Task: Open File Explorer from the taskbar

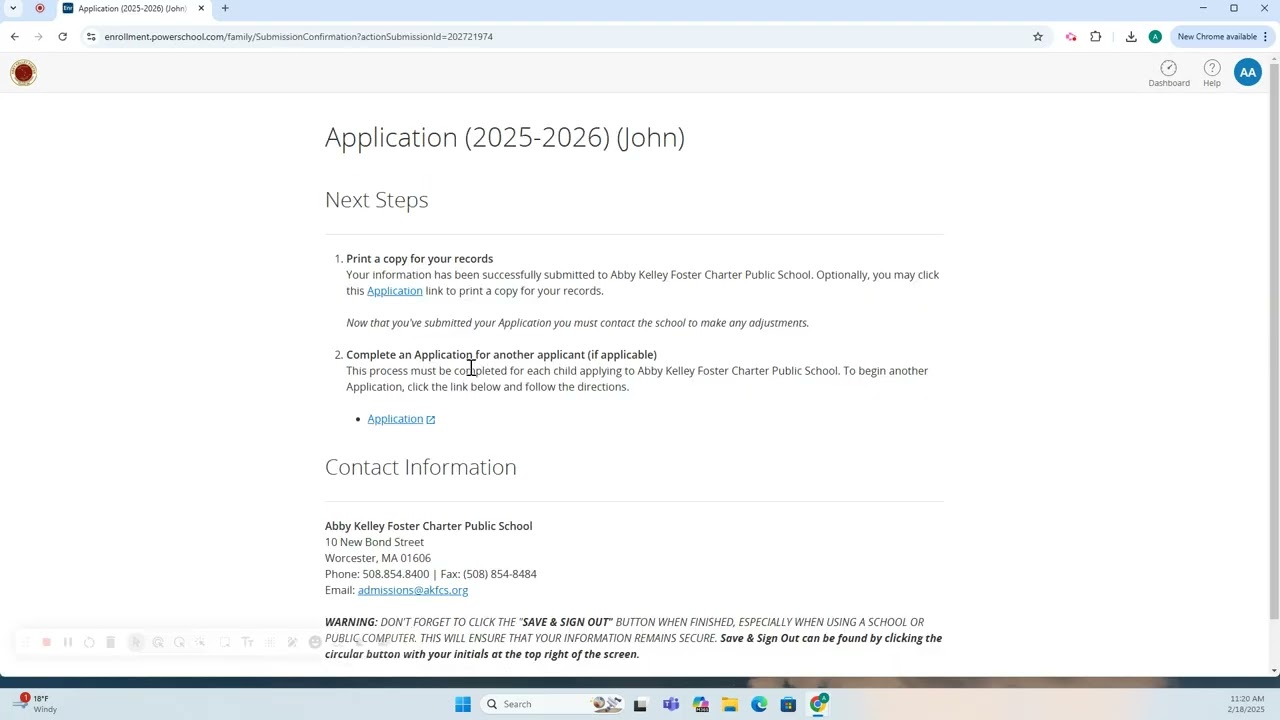Action: tap(729, 704)
